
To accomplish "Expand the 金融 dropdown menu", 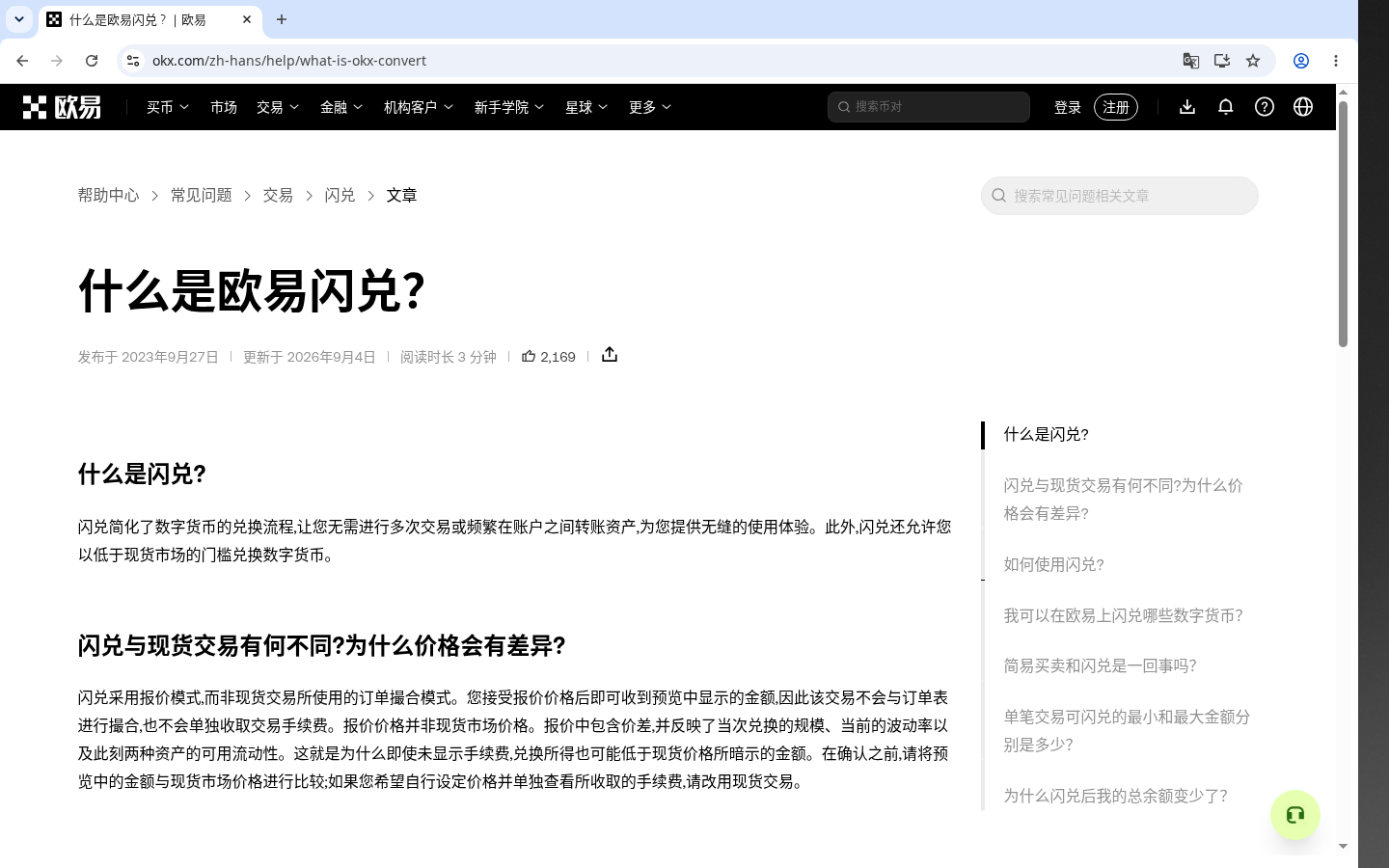I will 341,107.
